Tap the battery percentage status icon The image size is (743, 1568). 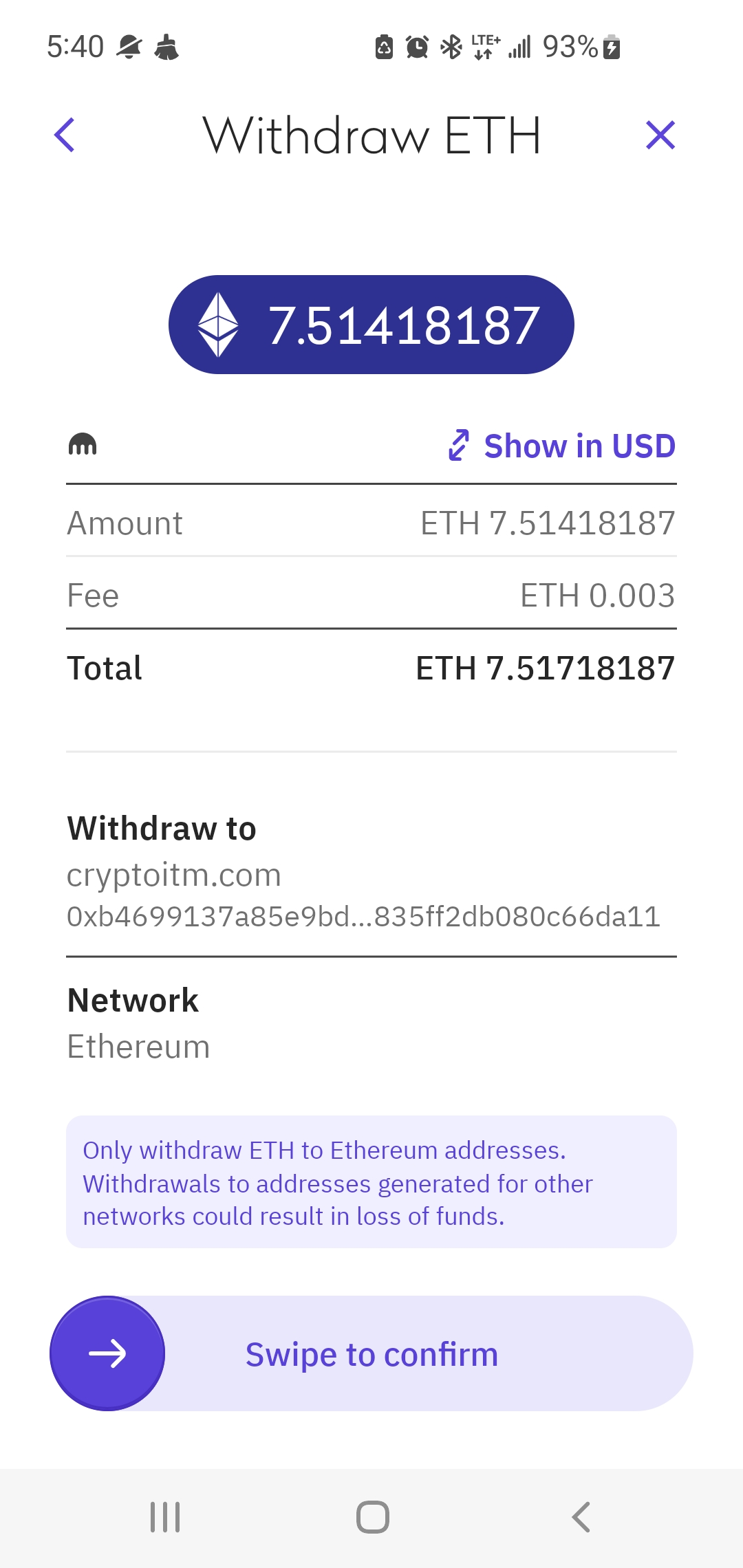(x=581, y=47)
